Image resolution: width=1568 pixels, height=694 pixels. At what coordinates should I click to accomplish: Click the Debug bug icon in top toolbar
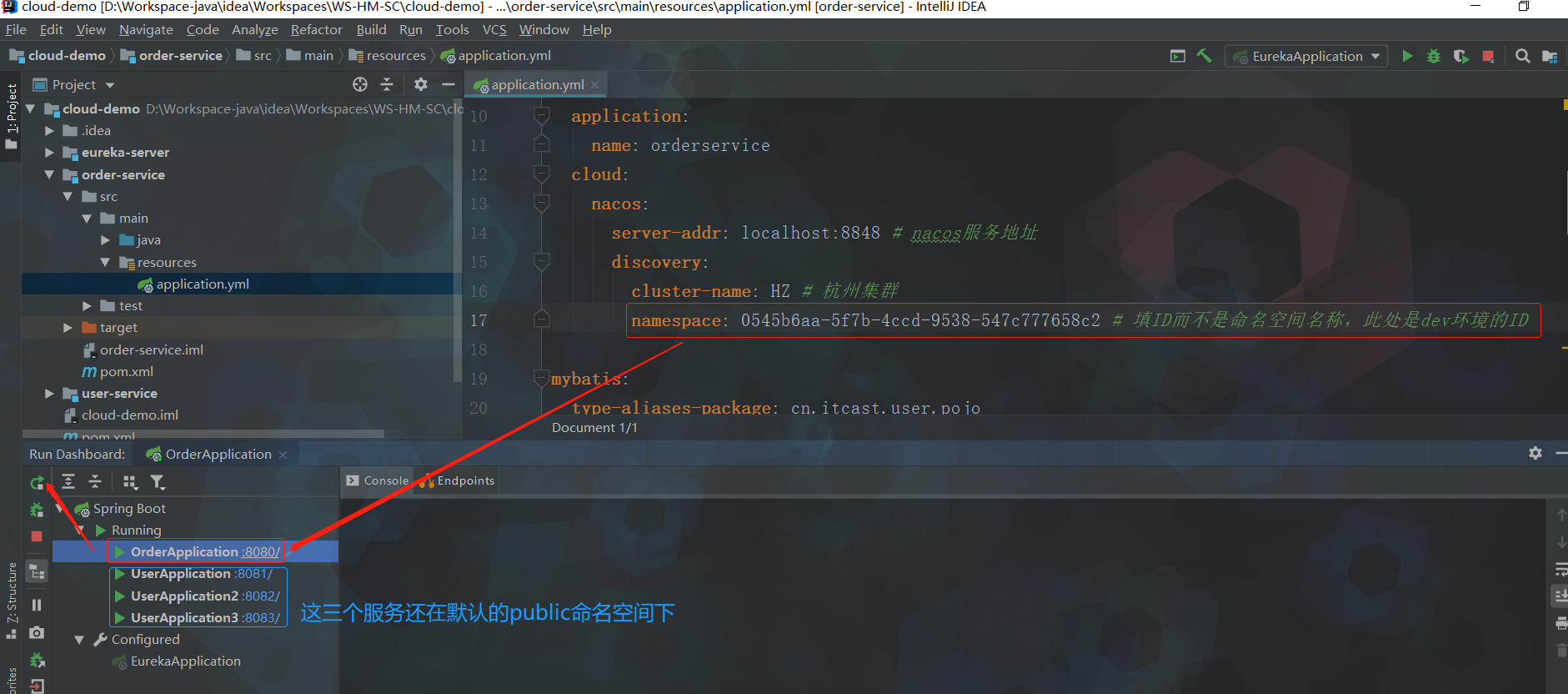[x=1434, y=56]
